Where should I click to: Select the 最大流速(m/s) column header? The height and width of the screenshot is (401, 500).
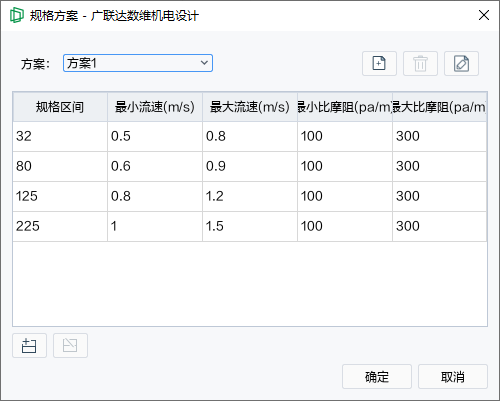coord(250,107)
